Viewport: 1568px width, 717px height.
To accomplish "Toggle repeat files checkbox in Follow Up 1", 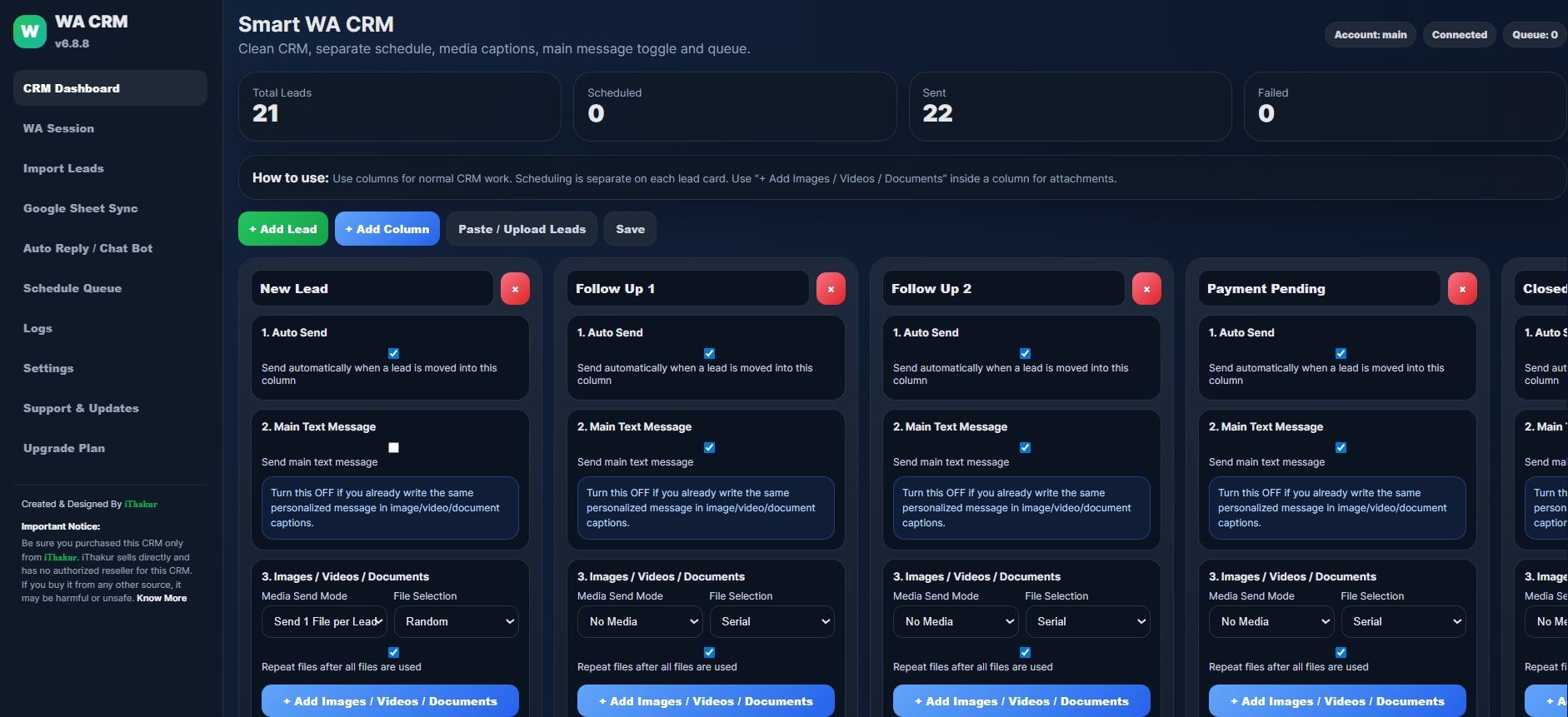I will pos(710,652).
